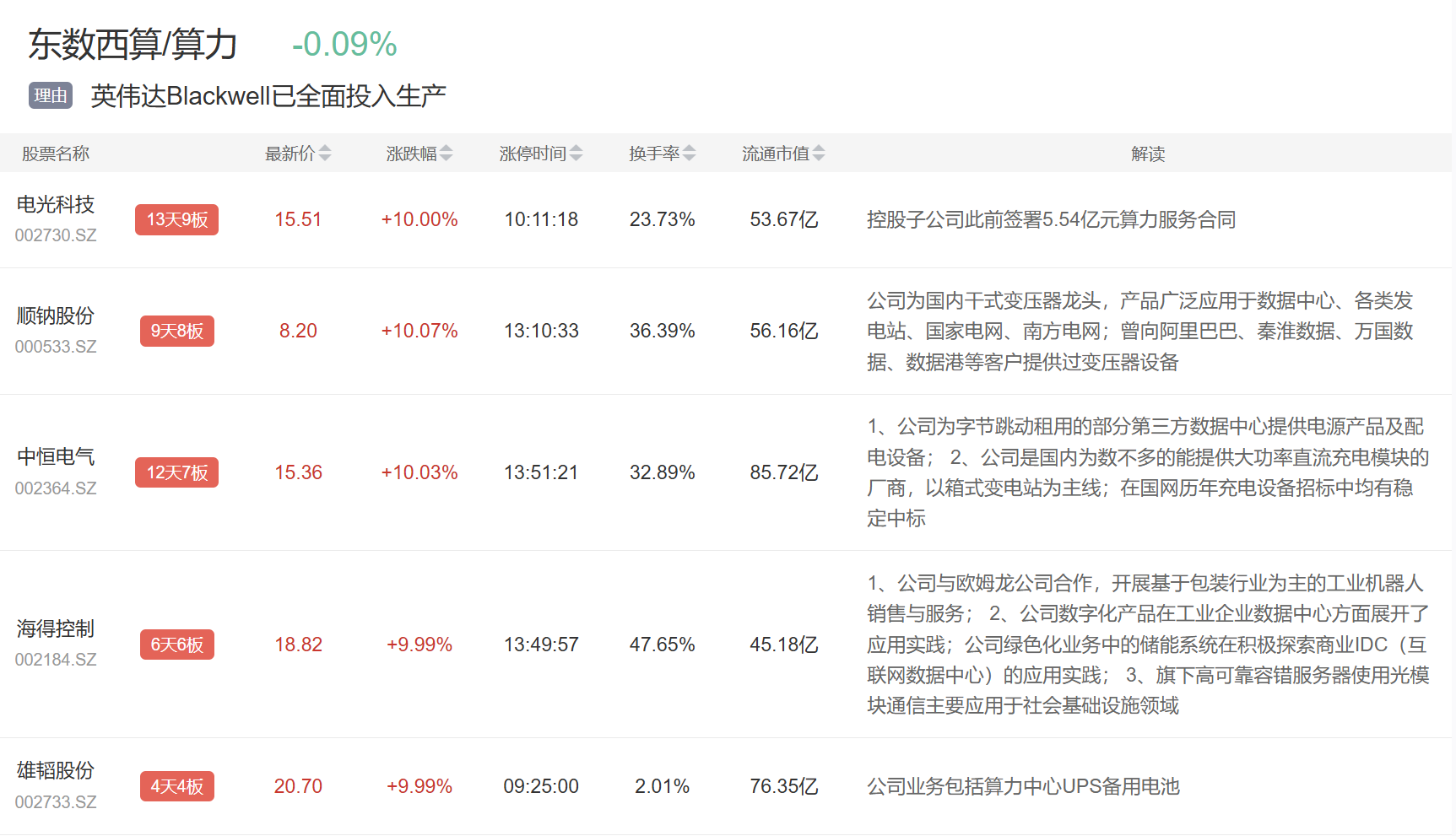1456x836 pixels.
Task: Click the 6天6板 badge for 海得控制
Action: click(176, 645)
